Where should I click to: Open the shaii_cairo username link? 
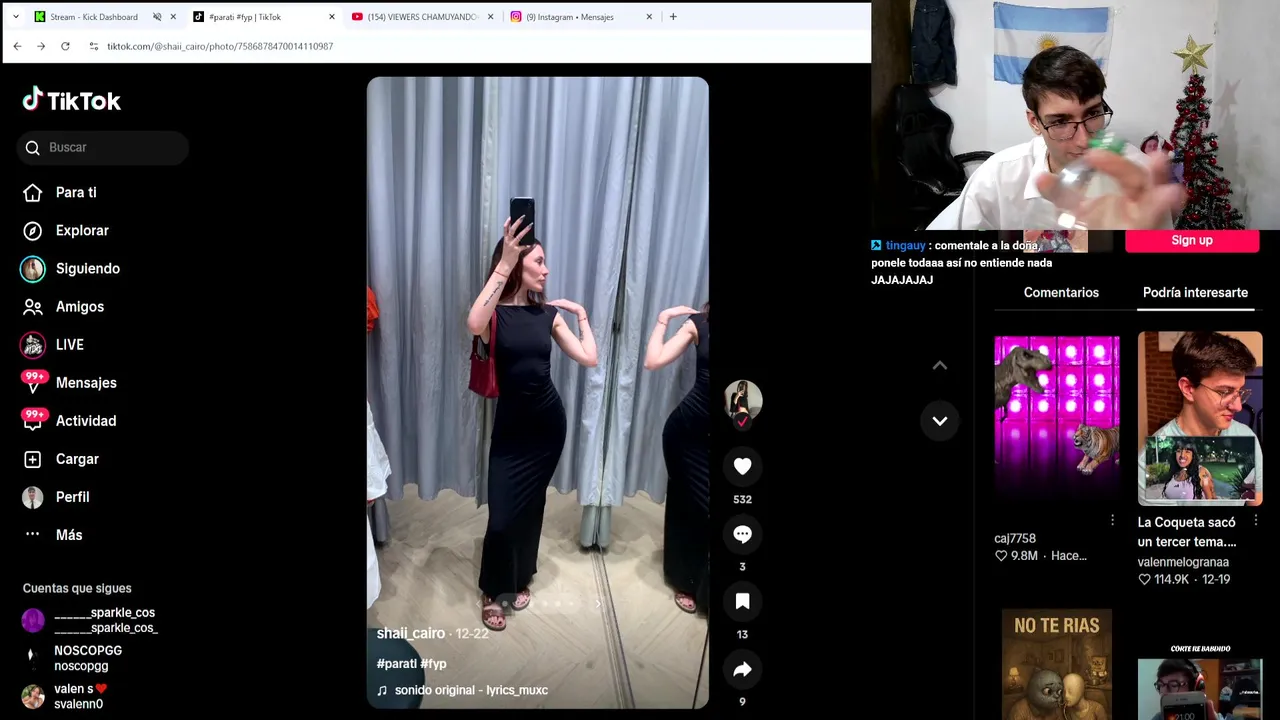[x=411, y=634]
